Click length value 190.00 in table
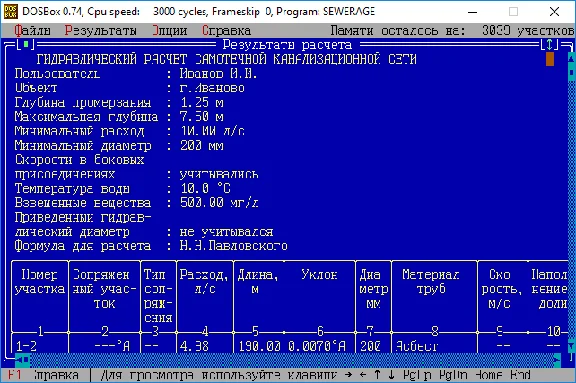576x383 pixels. click(x=259, y=346)
